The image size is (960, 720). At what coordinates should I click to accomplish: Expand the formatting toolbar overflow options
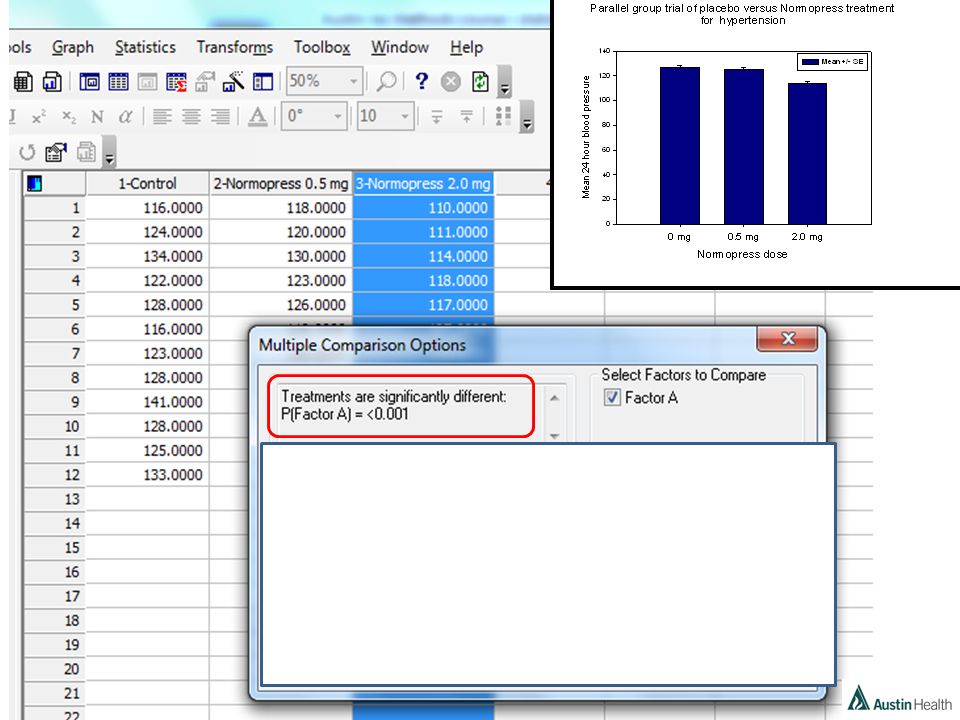527,116
